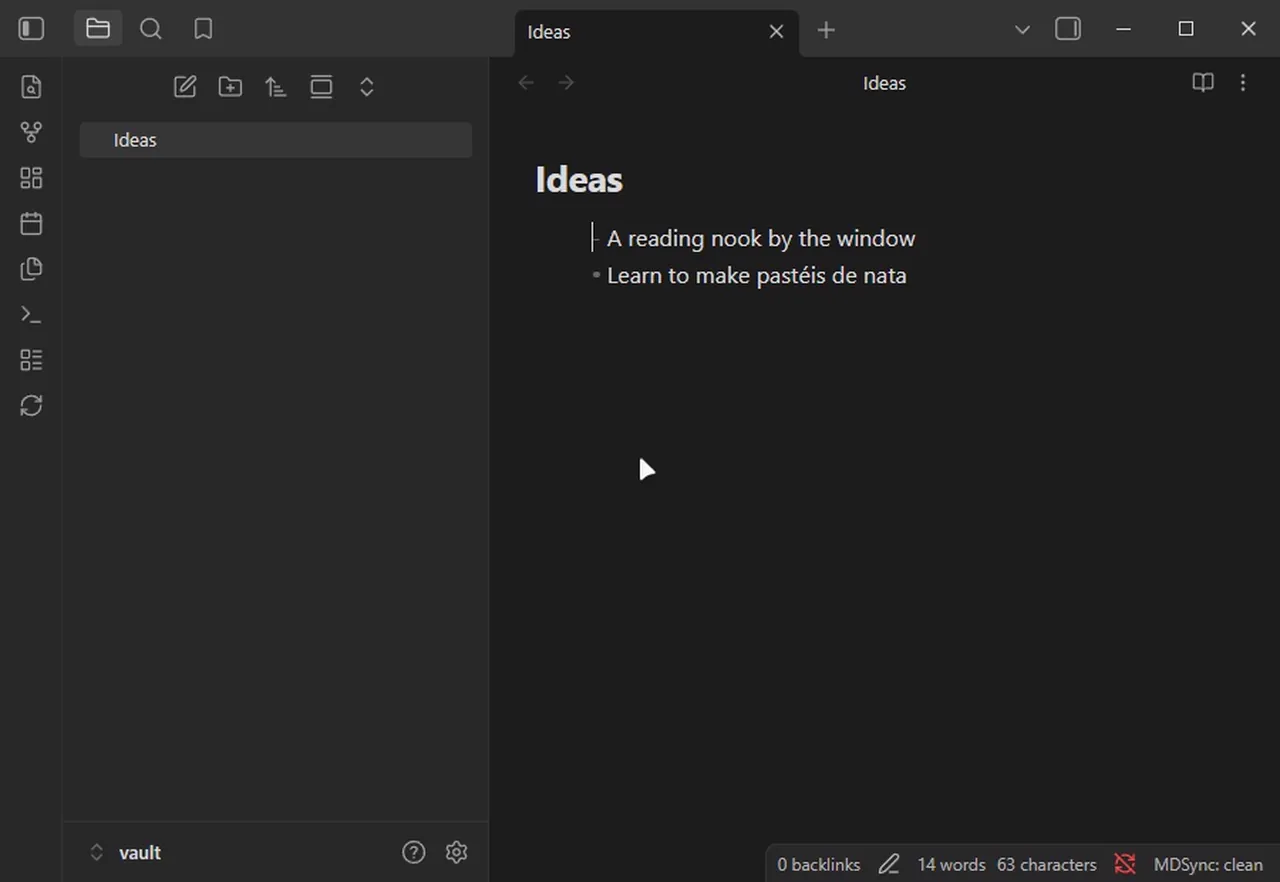The height and width of the screenshot is (882, 1280).
Task: Open the help dialog
Action: 414,852
